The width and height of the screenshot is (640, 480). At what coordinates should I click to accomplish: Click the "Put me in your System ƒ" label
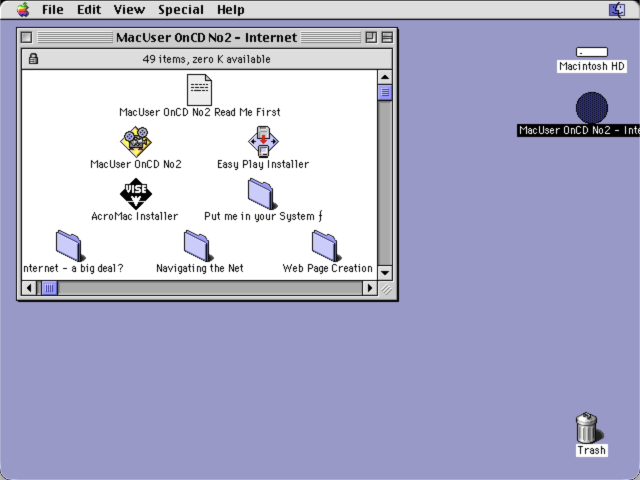(263, 216)
